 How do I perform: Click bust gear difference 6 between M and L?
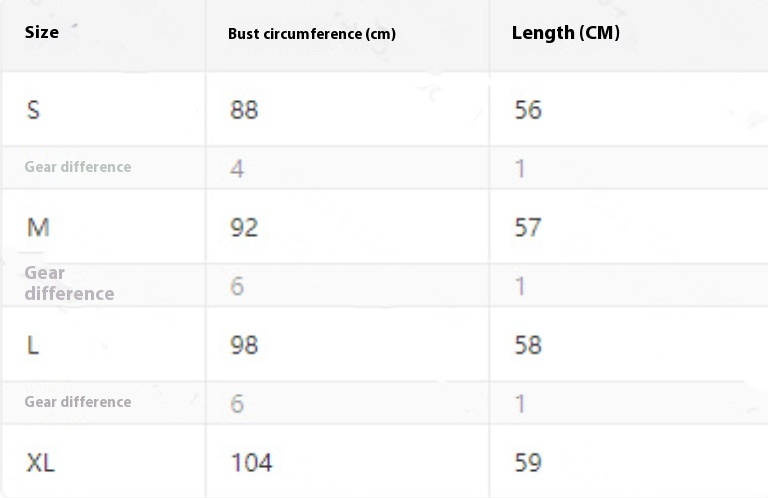point(237,286)
